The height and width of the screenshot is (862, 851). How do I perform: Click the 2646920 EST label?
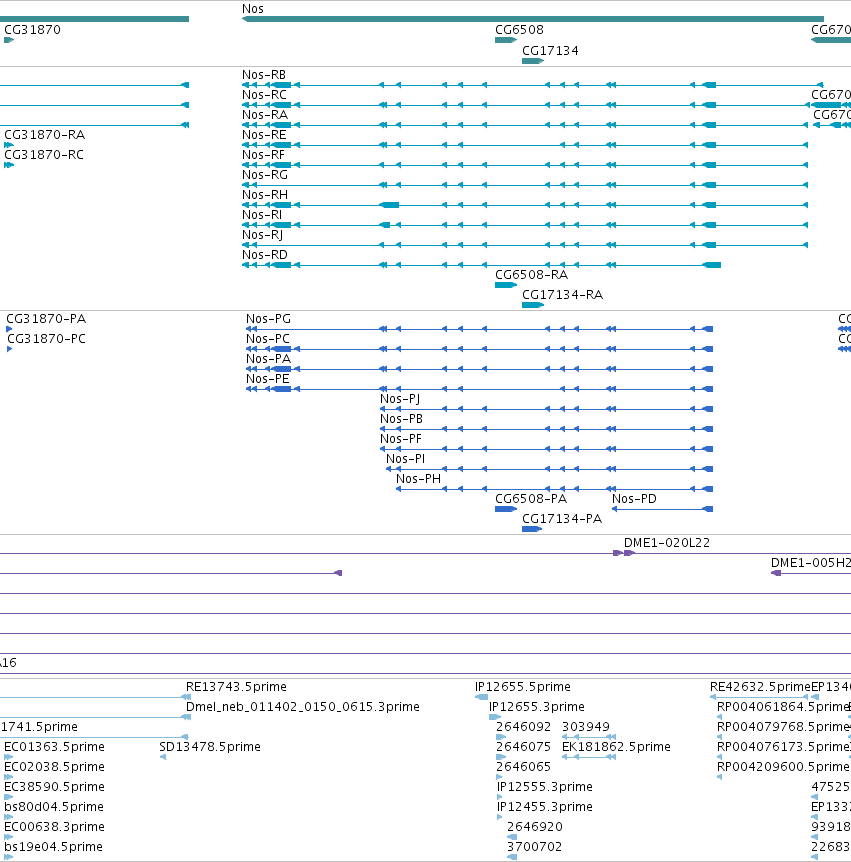click(534, 826)
